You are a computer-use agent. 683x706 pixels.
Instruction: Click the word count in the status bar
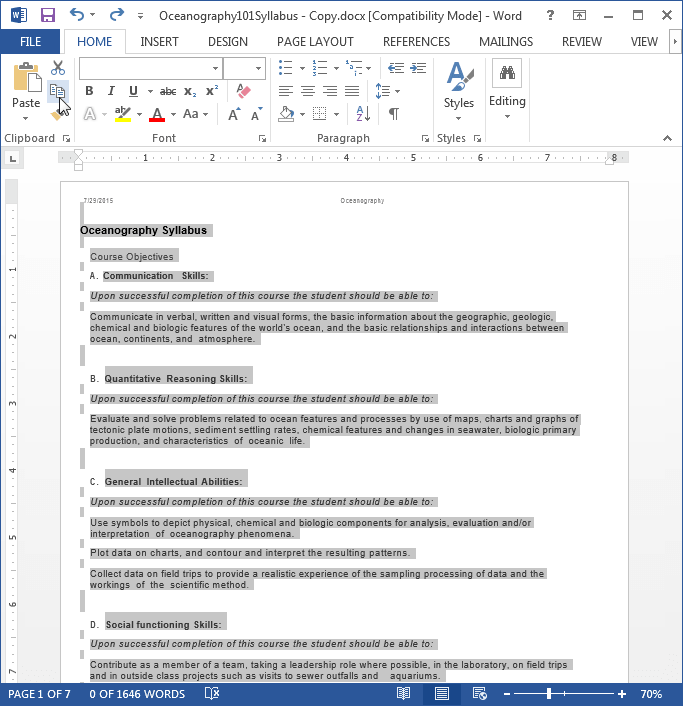coord(137,694)
